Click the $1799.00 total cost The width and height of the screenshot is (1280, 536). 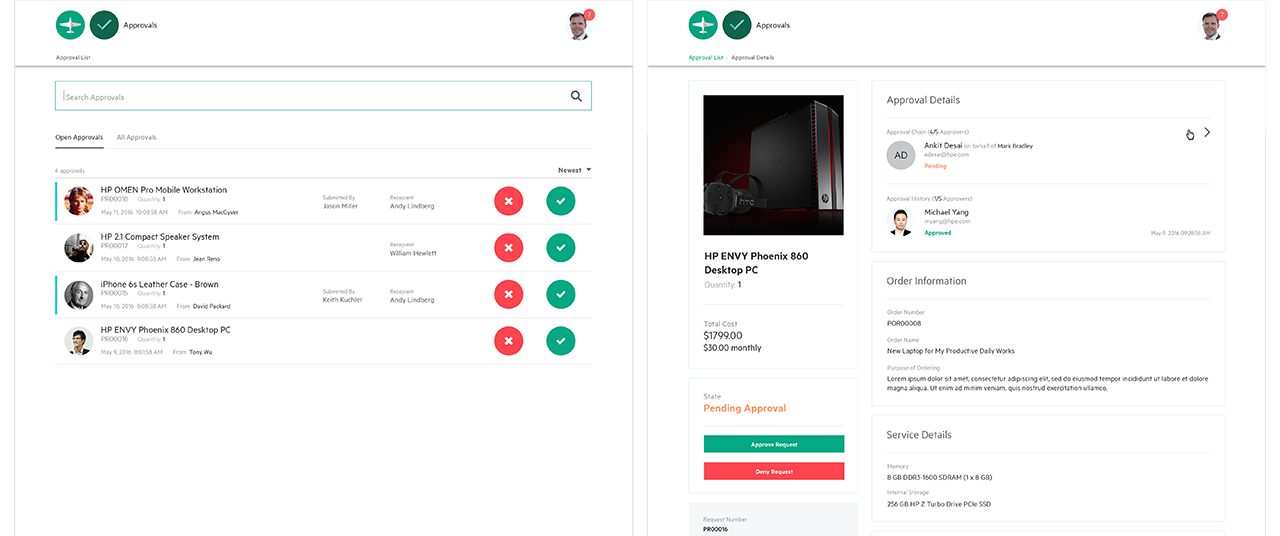pos(723,335)
